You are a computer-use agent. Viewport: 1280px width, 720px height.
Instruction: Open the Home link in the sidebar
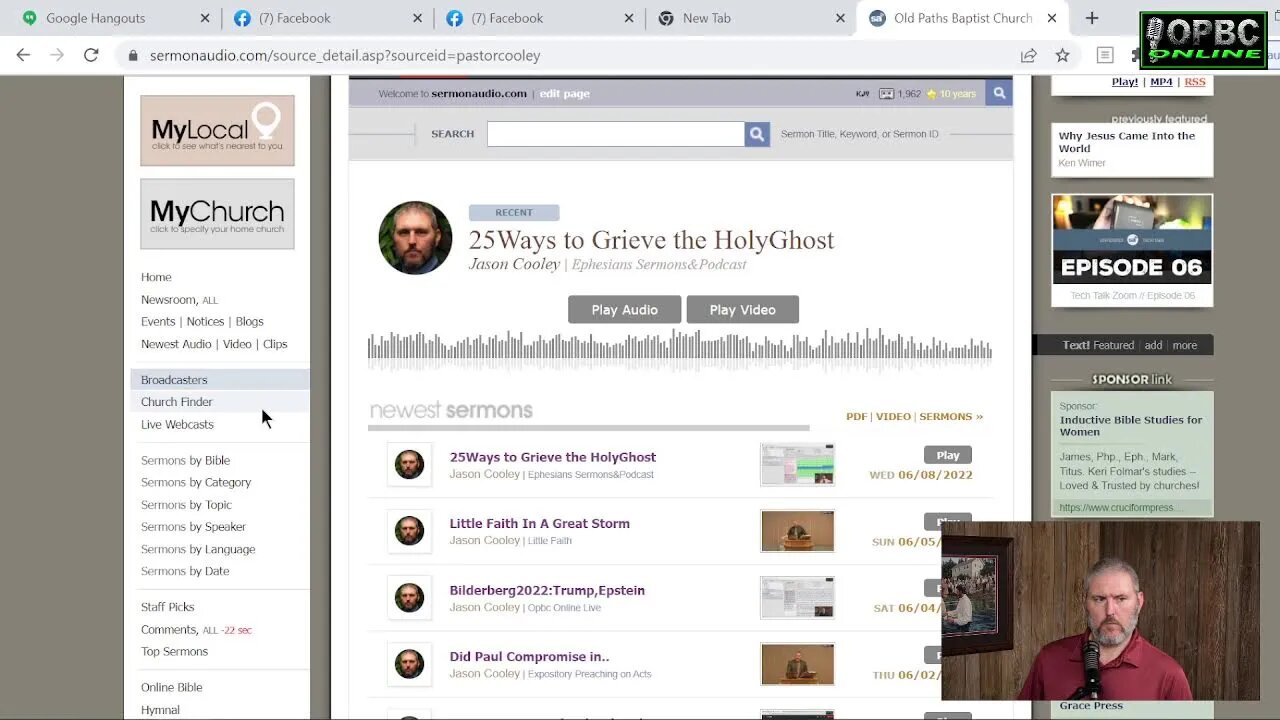(156, 277)
